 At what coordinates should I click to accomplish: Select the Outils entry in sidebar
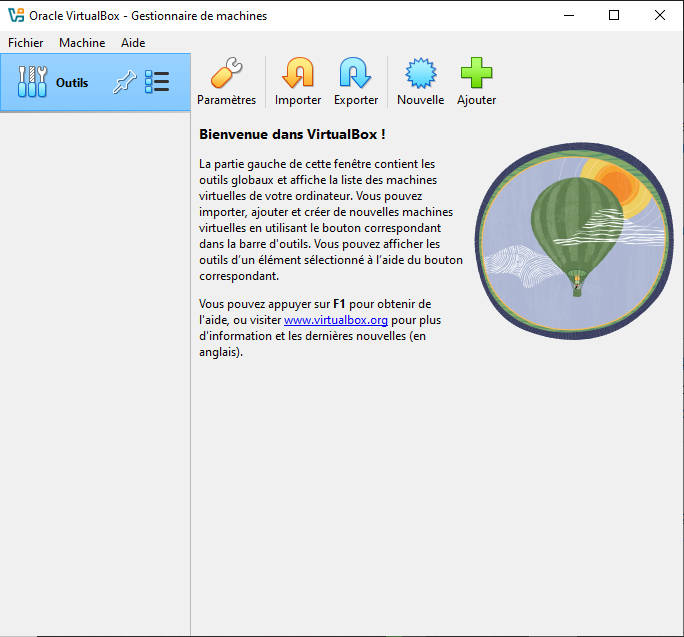(x=95, y=82)
